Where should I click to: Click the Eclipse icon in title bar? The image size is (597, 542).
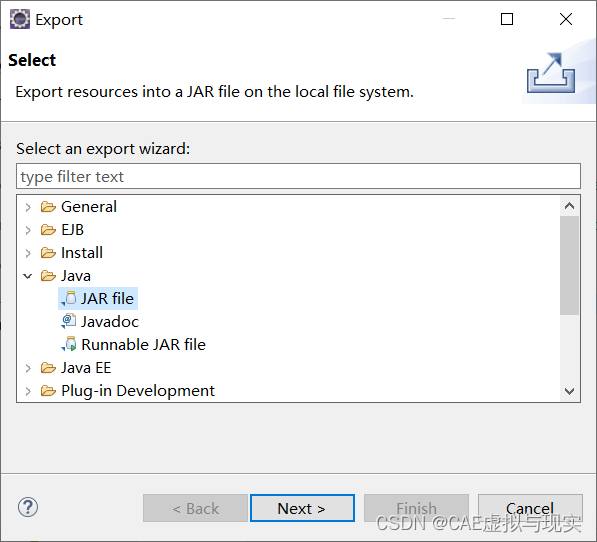pyautogui.click(x=20, y=19)
